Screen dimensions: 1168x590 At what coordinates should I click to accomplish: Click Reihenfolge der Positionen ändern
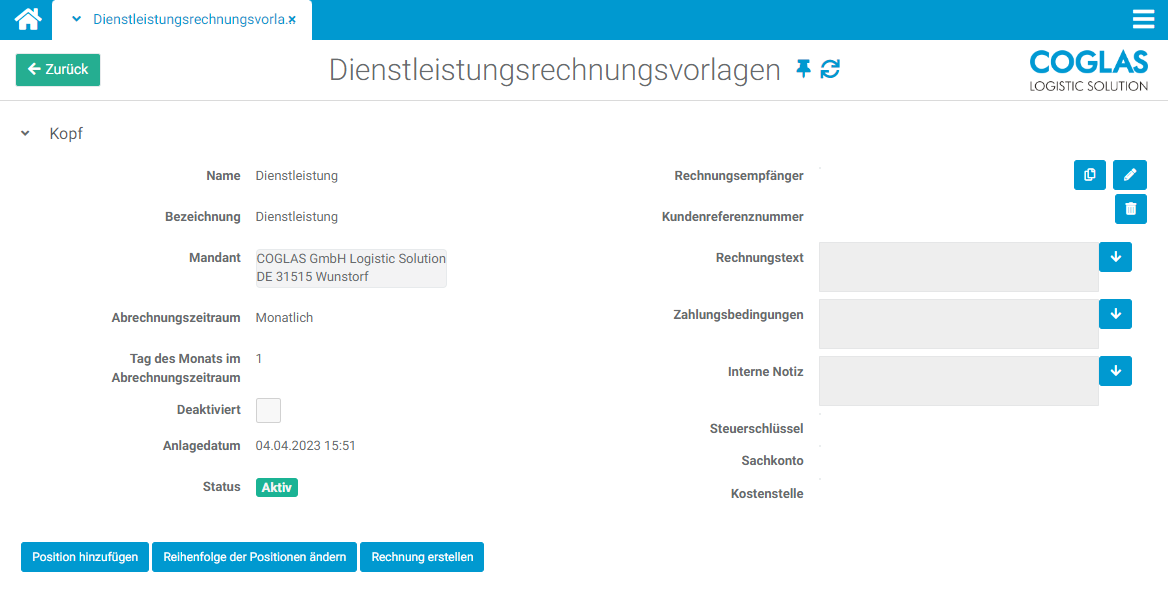pyautogui.click(x=254, y=557)
